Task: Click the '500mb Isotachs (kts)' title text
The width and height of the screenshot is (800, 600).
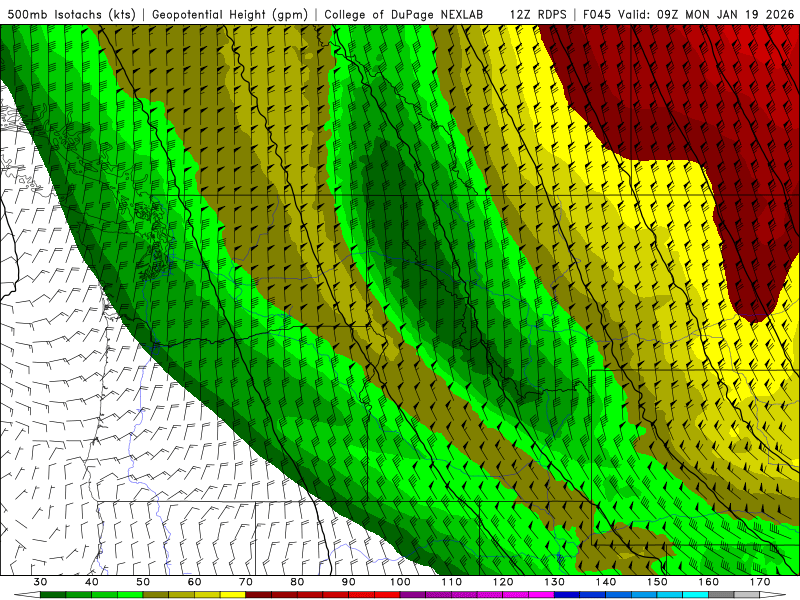Action: tap(72, 14)
